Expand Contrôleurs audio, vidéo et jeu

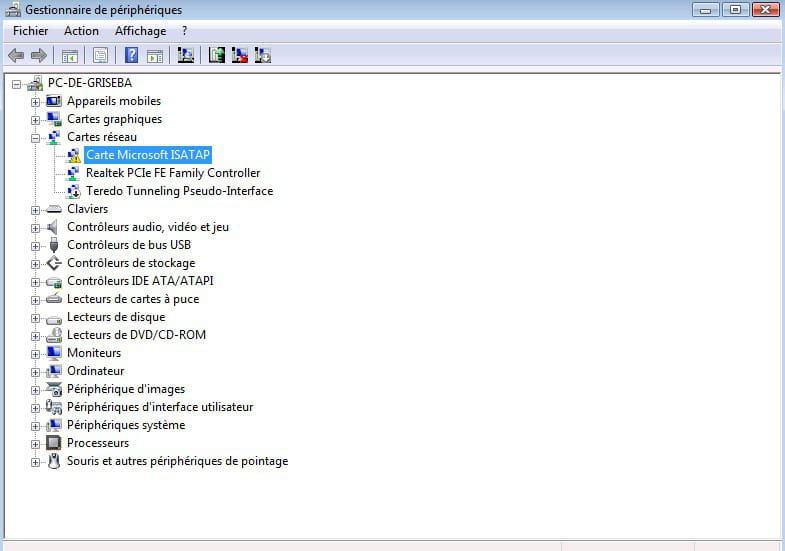coord(35,228)
